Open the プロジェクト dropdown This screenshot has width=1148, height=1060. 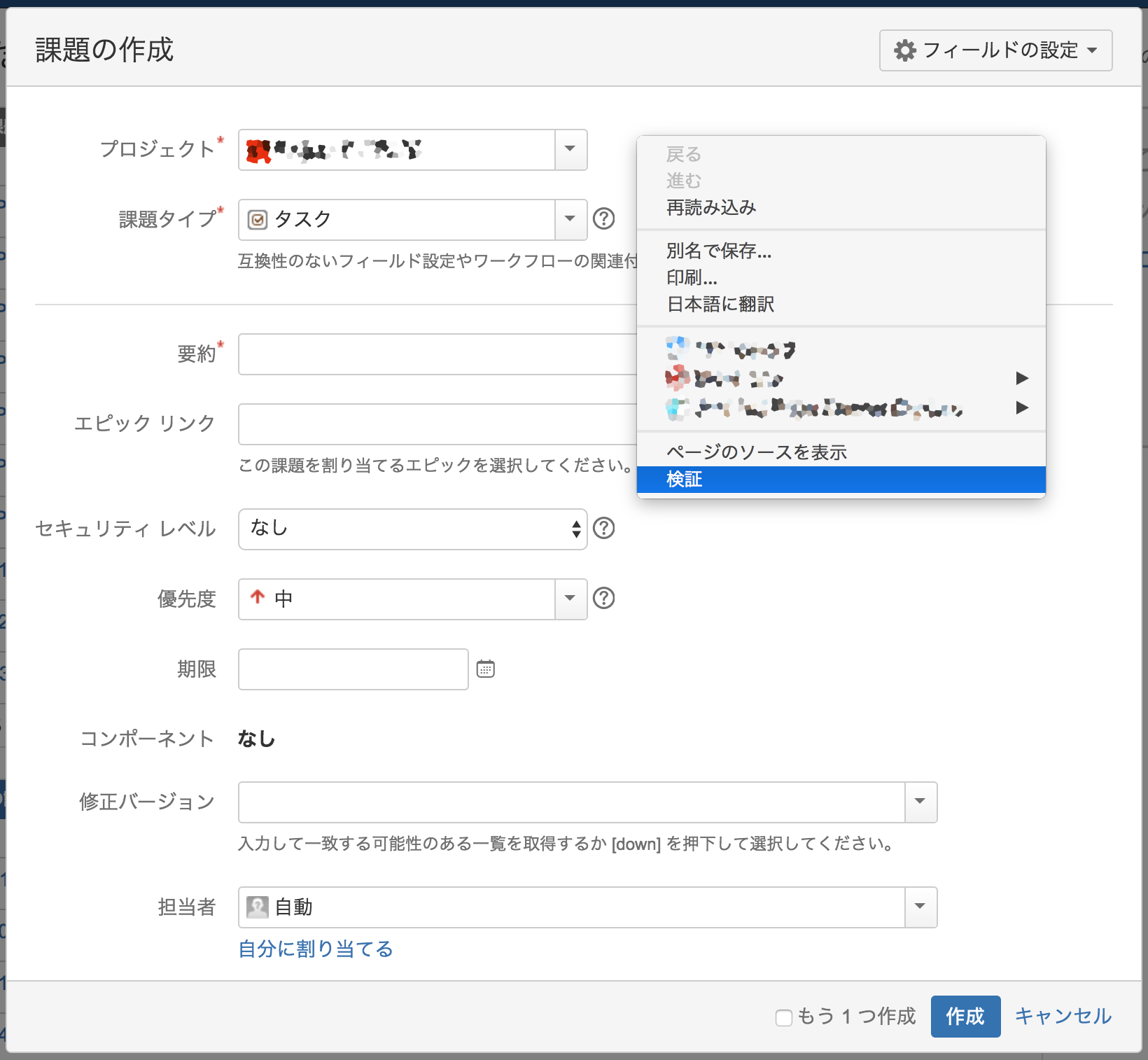click(569, 150)
